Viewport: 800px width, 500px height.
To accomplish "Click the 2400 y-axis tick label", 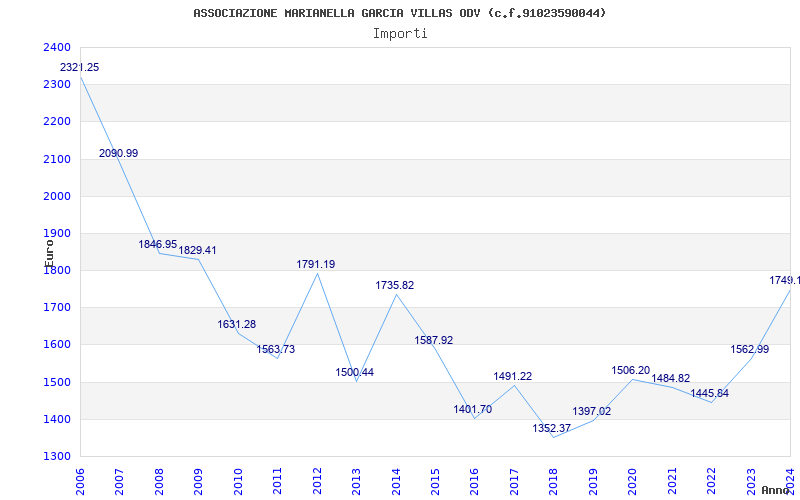I will click(57, 47).
